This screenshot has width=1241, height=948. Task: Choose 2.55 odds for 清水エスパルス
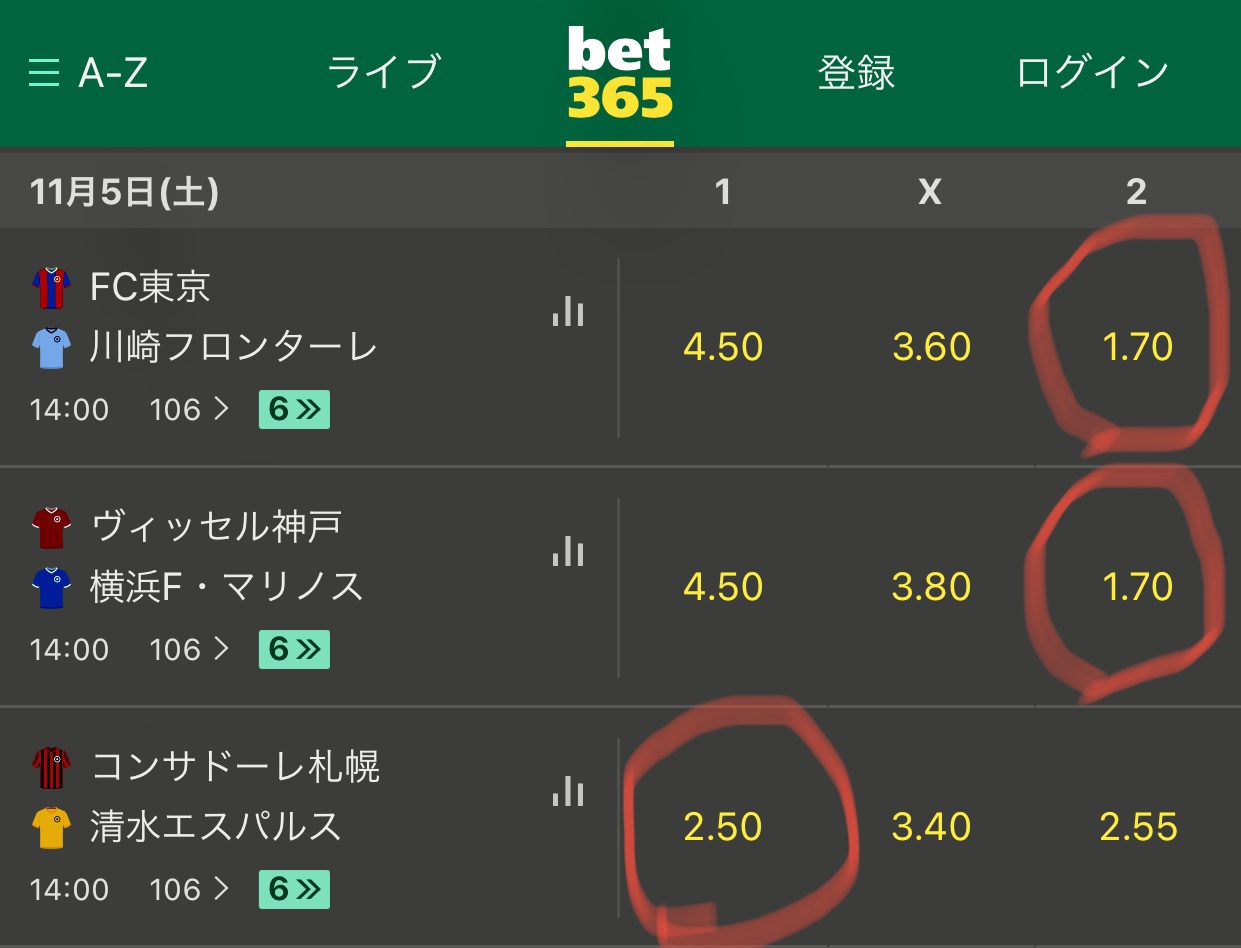click(x=1138, y=827)
